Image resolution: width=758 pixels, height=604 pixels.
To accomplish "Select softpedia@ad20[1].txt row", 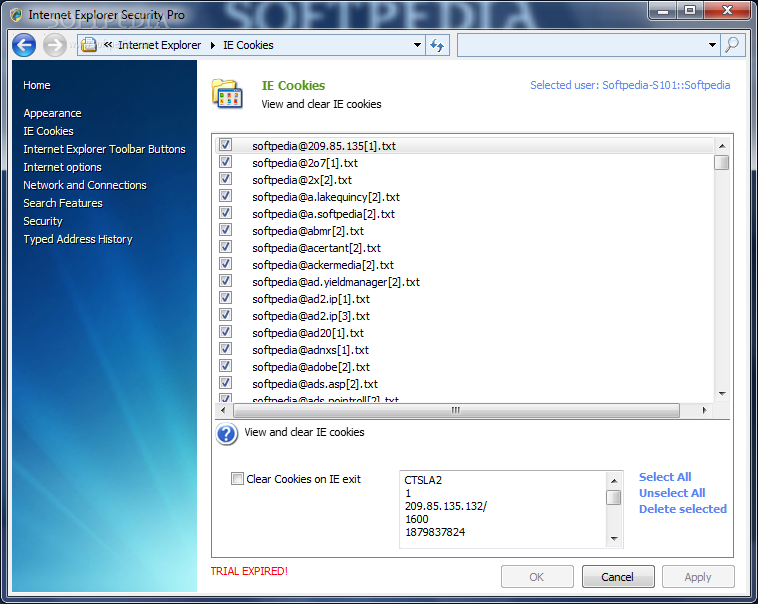I will click(464, 333).
